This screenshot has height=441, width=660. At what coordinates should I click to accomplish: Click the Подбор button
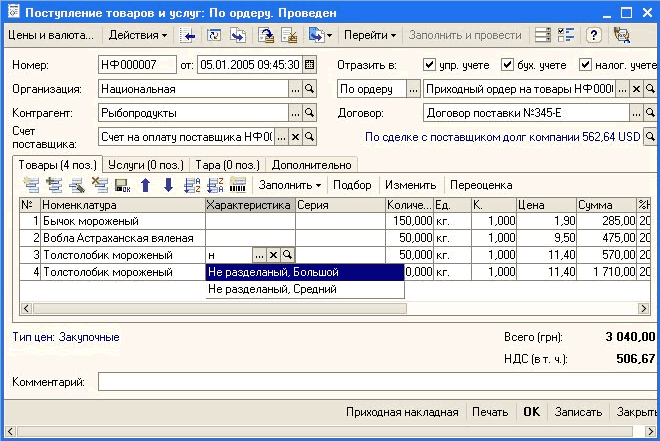pos(352,185)
